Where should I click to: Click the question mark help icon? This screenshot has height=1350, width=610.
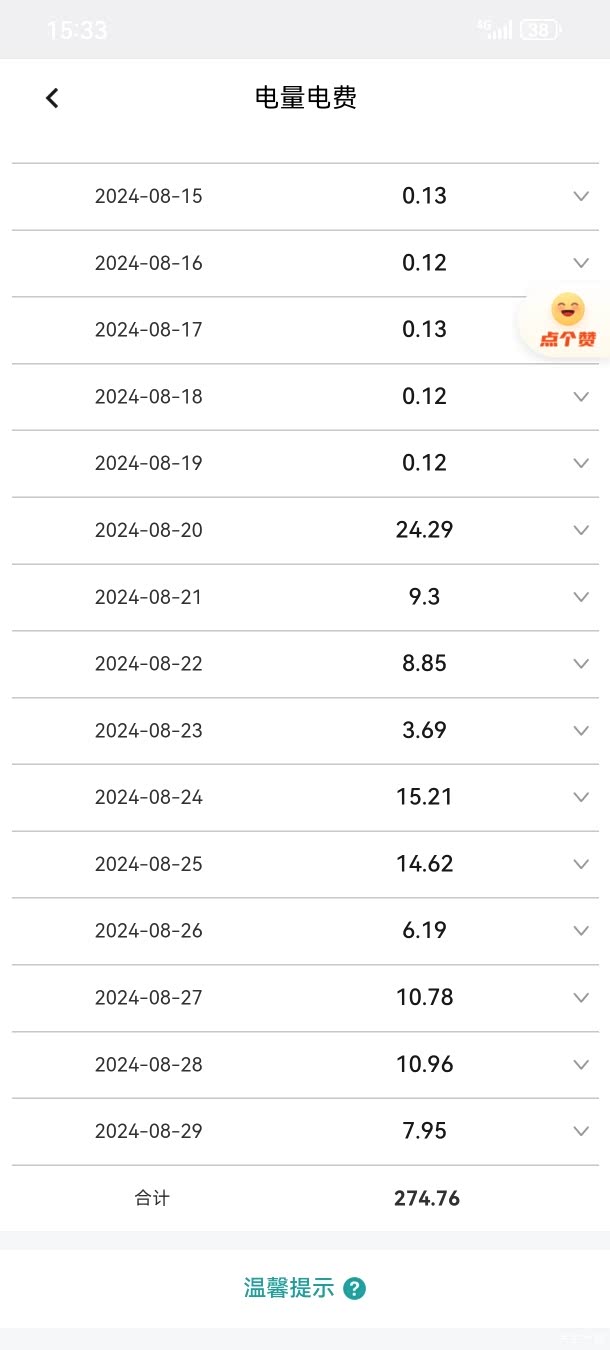pos(354,1288)
